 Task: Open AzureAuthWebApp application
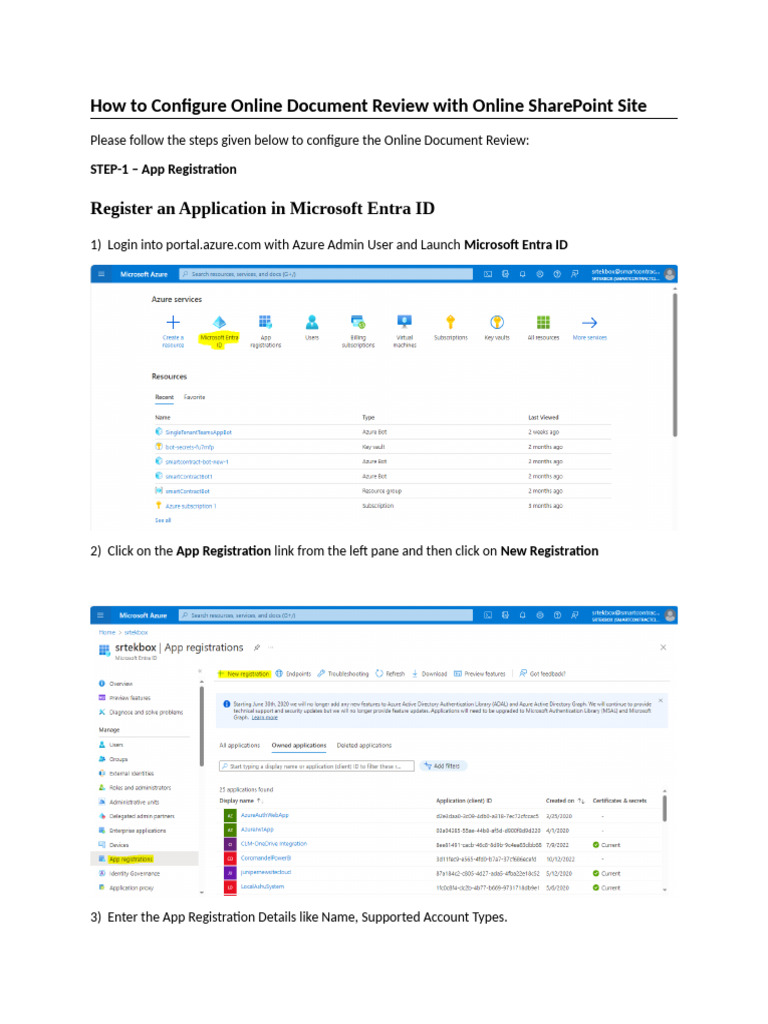coord(264,815)
